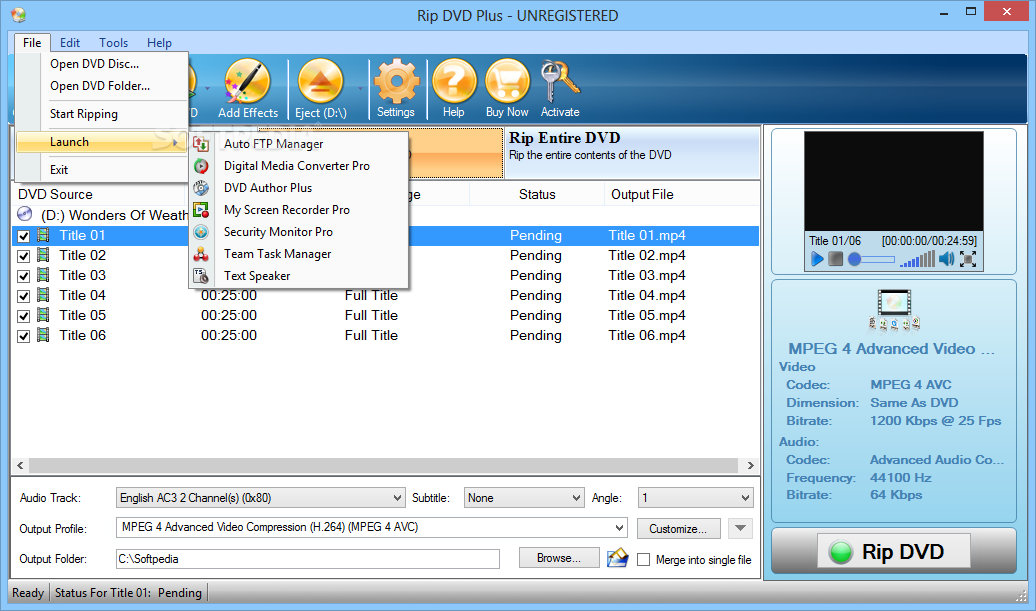This screenshot has width=1036, height=611.
Task: Uncheck the Title 03 checkbox
Action: point(24,276)
